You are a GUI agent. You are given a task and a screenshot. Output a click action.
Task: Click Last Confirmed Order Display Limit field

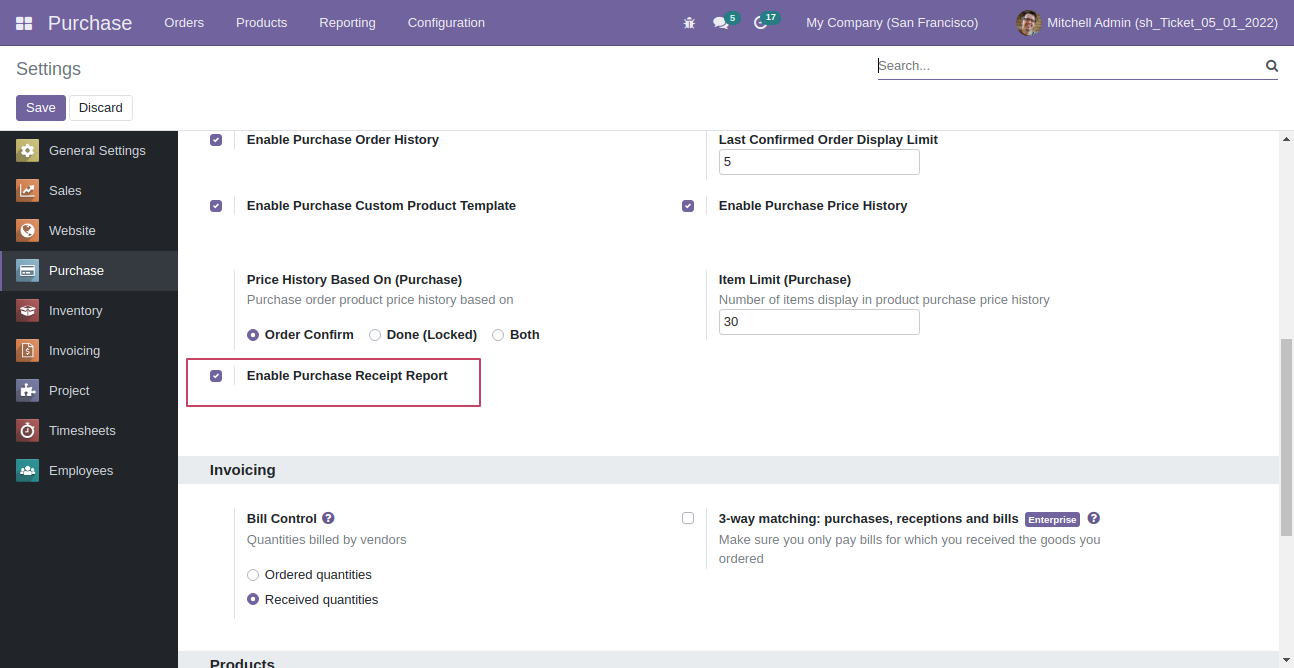click(819, 162)
